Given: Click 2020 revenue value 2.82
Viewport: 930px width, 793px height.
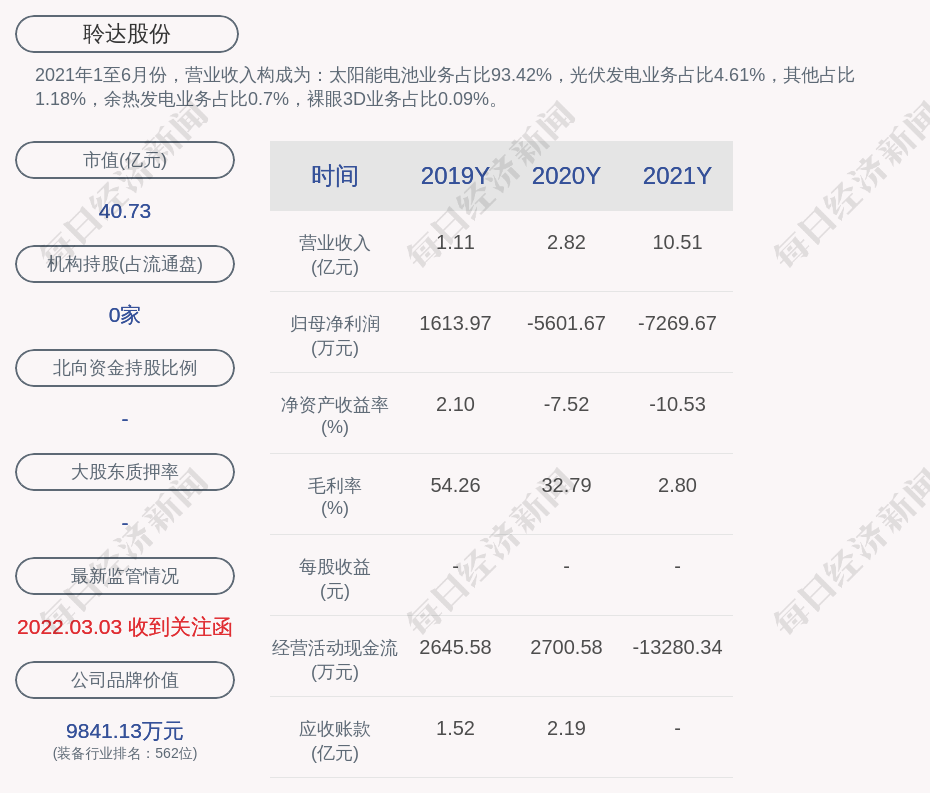Looking at the screenshot, I should click(566, 243).
